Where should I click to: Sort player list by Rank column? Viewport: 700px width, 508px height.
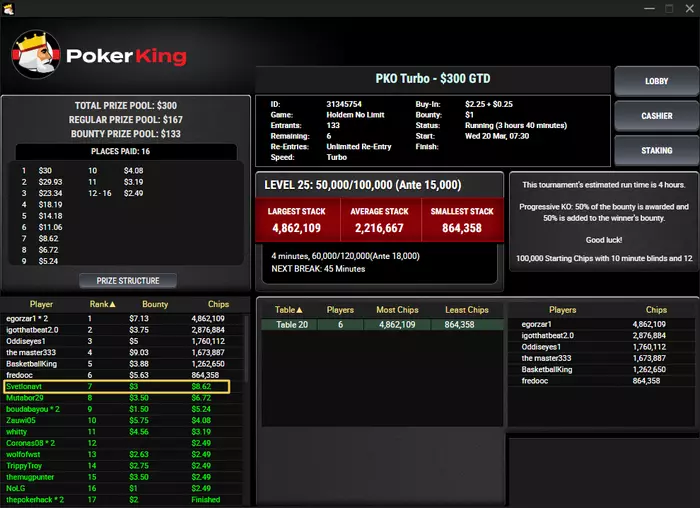[102, 304]
